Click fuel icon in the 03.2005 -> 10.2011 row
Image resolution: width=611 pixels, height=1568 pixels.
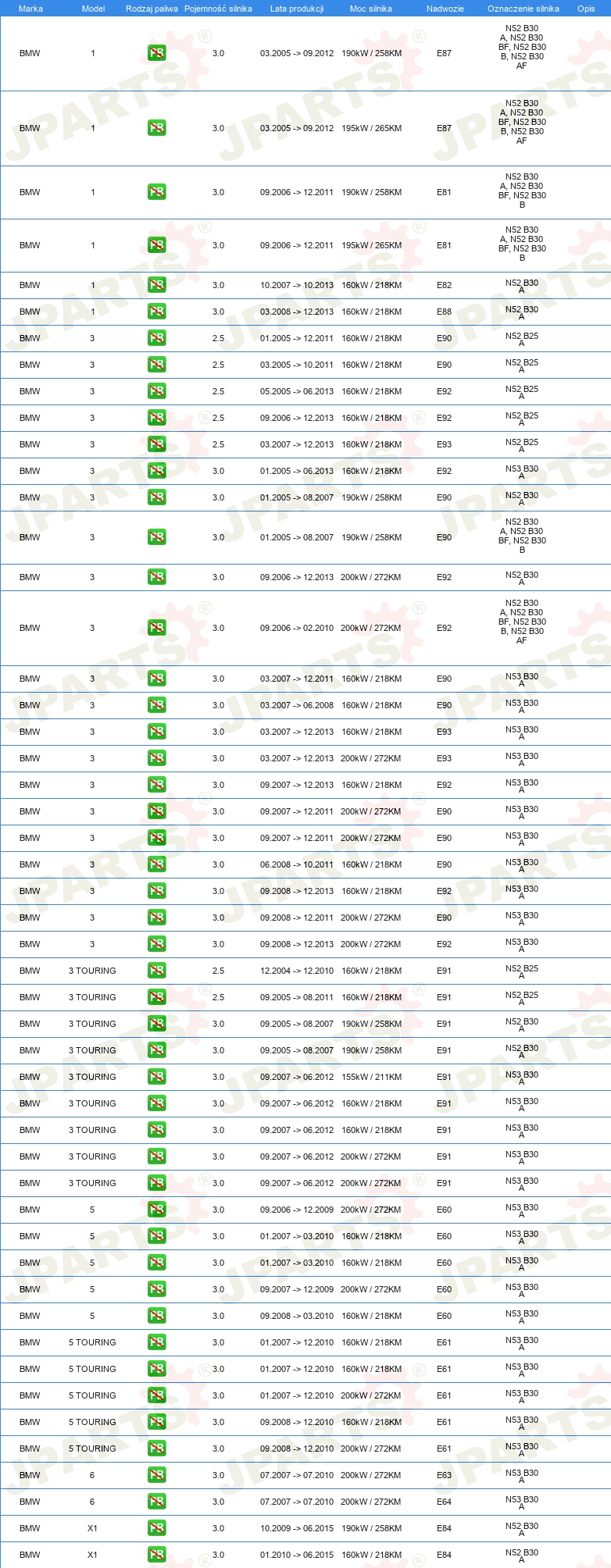click(x=156, y=365)
